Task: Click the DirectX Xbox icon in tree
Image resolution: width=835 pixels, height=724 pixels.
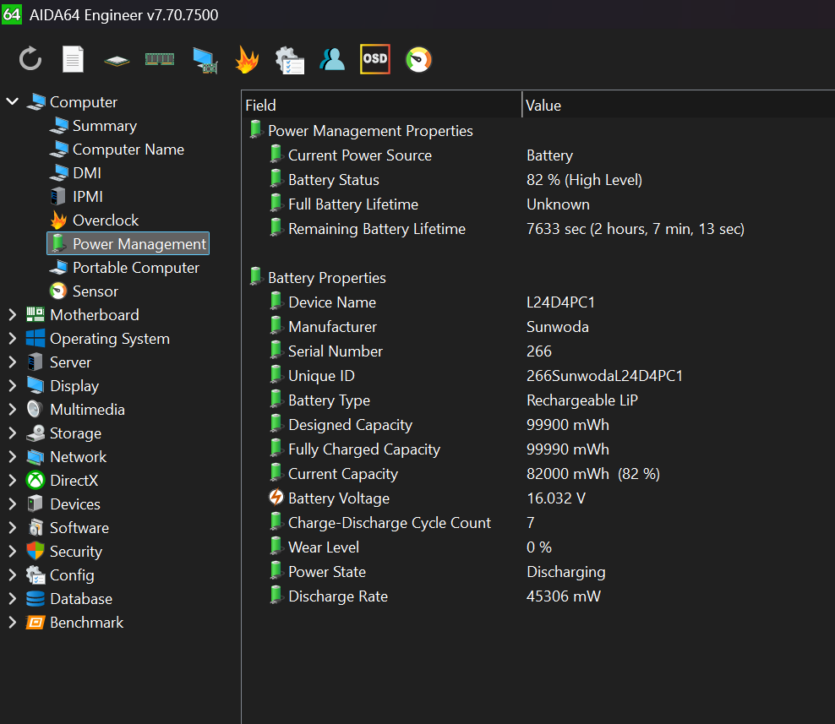Action: click(x=36, y=480)
